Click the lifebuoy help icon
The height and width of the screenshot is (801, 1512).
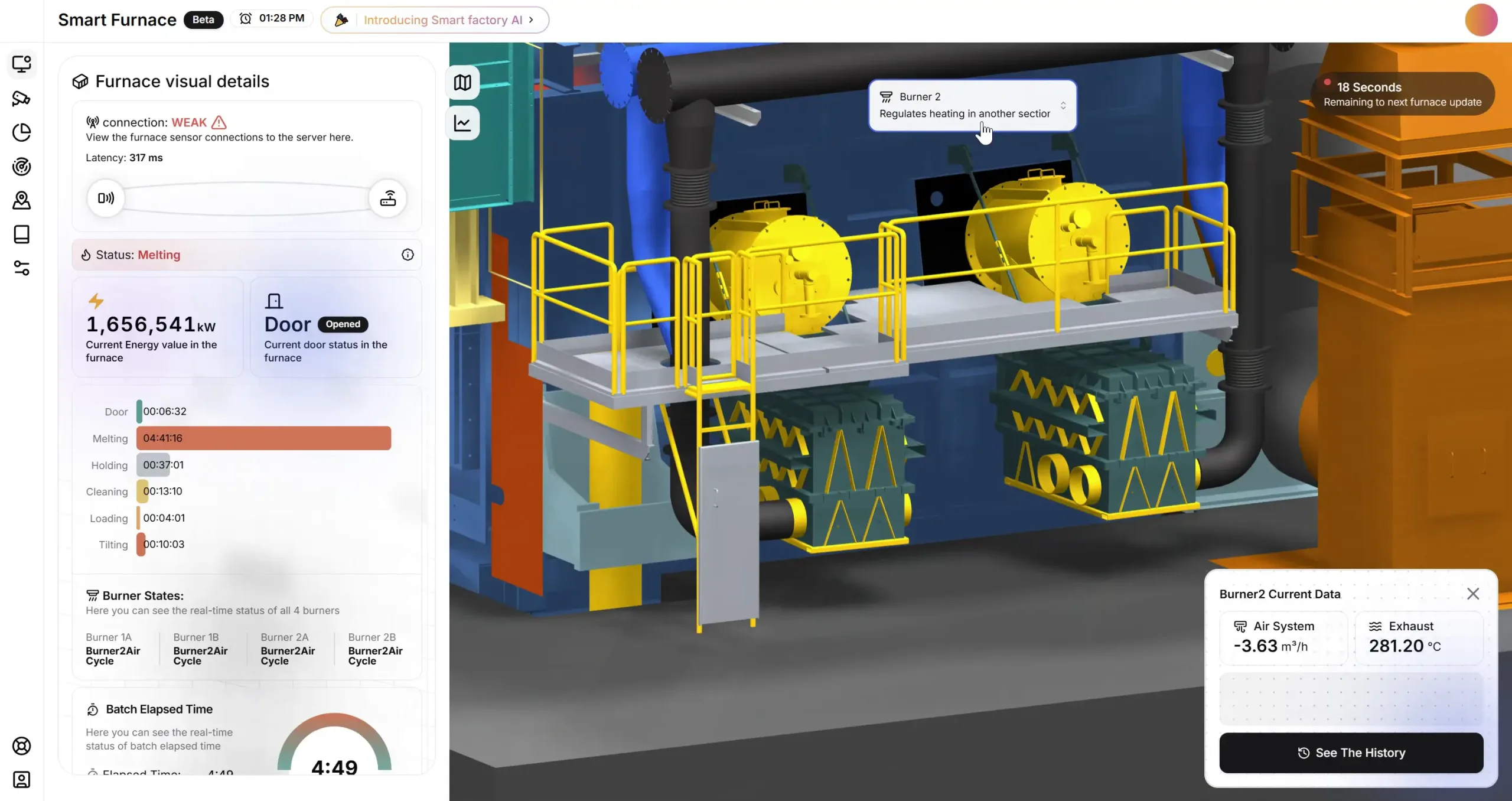pyautogui.click(x=22, y=746)
